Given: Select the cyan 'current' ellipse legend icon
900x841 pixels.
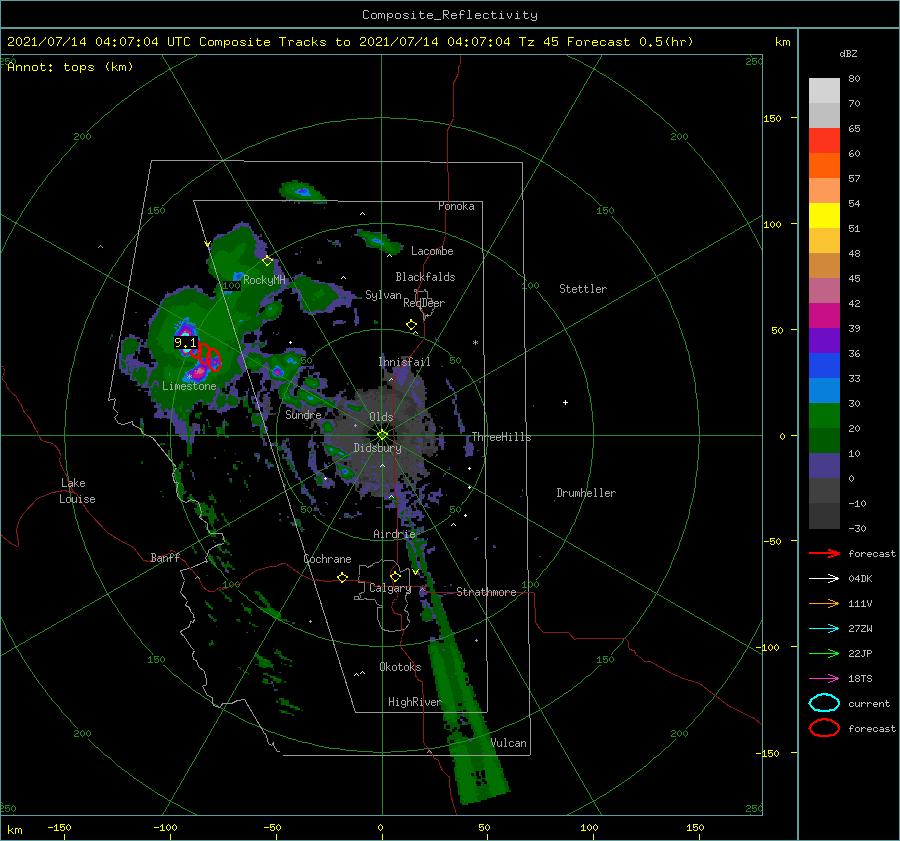Looking at the screenshot, I should click(x=824, y=703).
